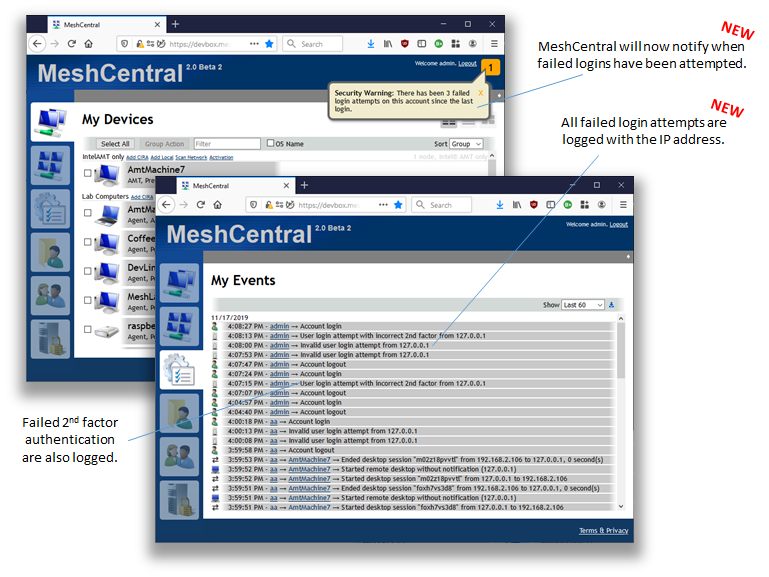Open hamburger menu in back browser window
The width and height of the screenshot is (769, 577).
tap(494, 44)
